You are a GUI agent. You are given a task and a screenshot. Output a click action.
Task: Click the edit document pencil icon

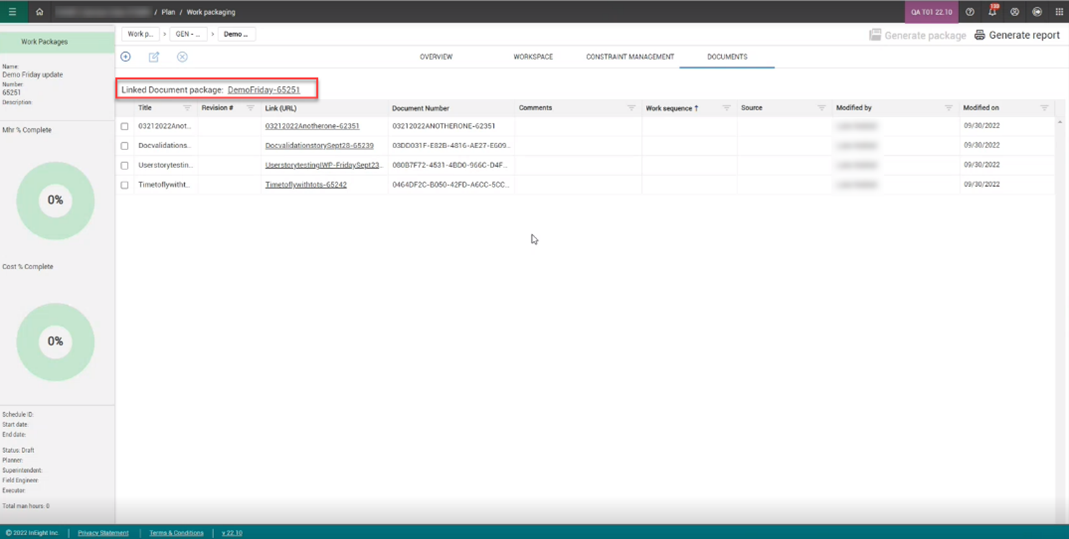point(154,57)
